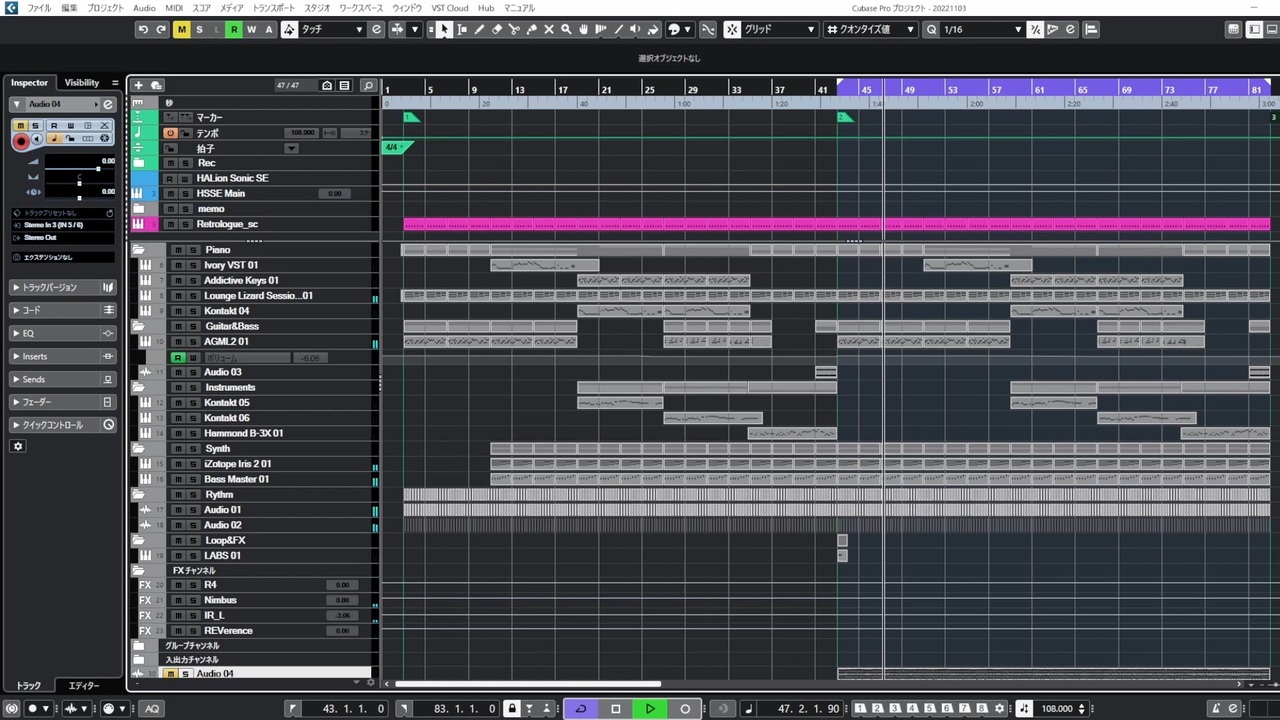Click the Undo arrow icon

click(144, 30)
